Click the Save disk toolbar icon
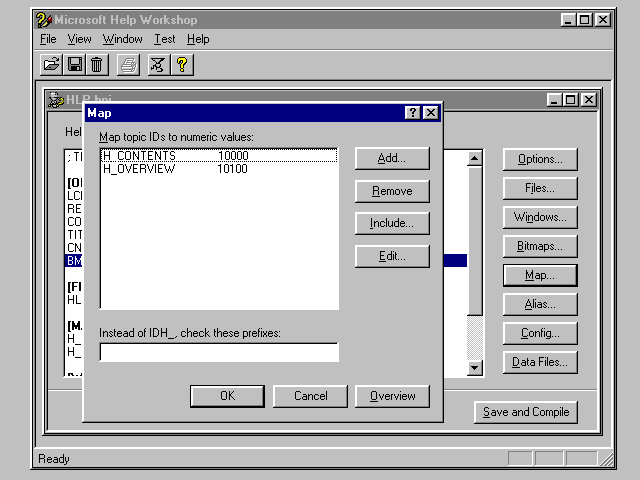640x480 pixels. 74,65
